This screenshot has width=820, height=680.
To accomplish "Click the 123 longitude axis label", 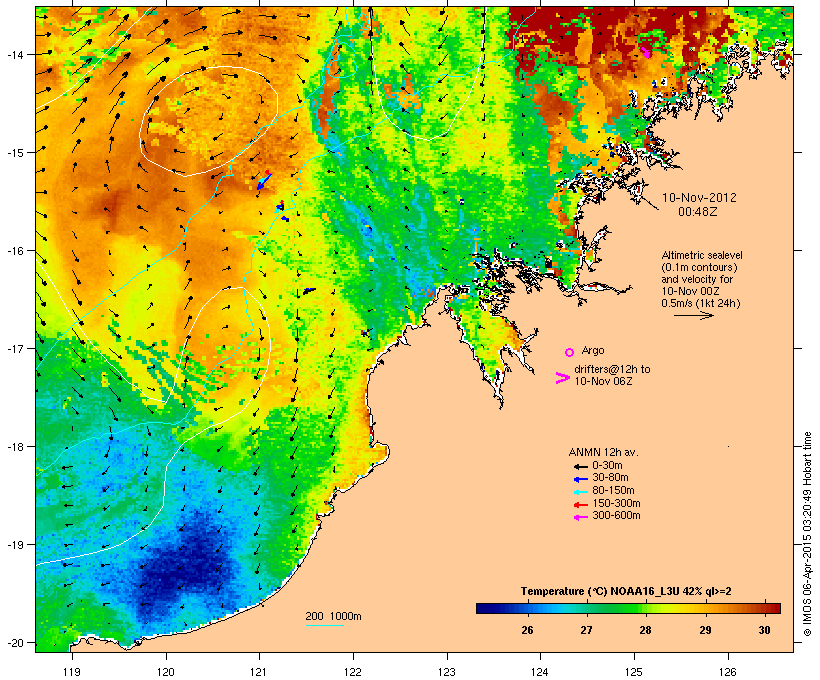I will pyautogui.click(x=447, y=672).
